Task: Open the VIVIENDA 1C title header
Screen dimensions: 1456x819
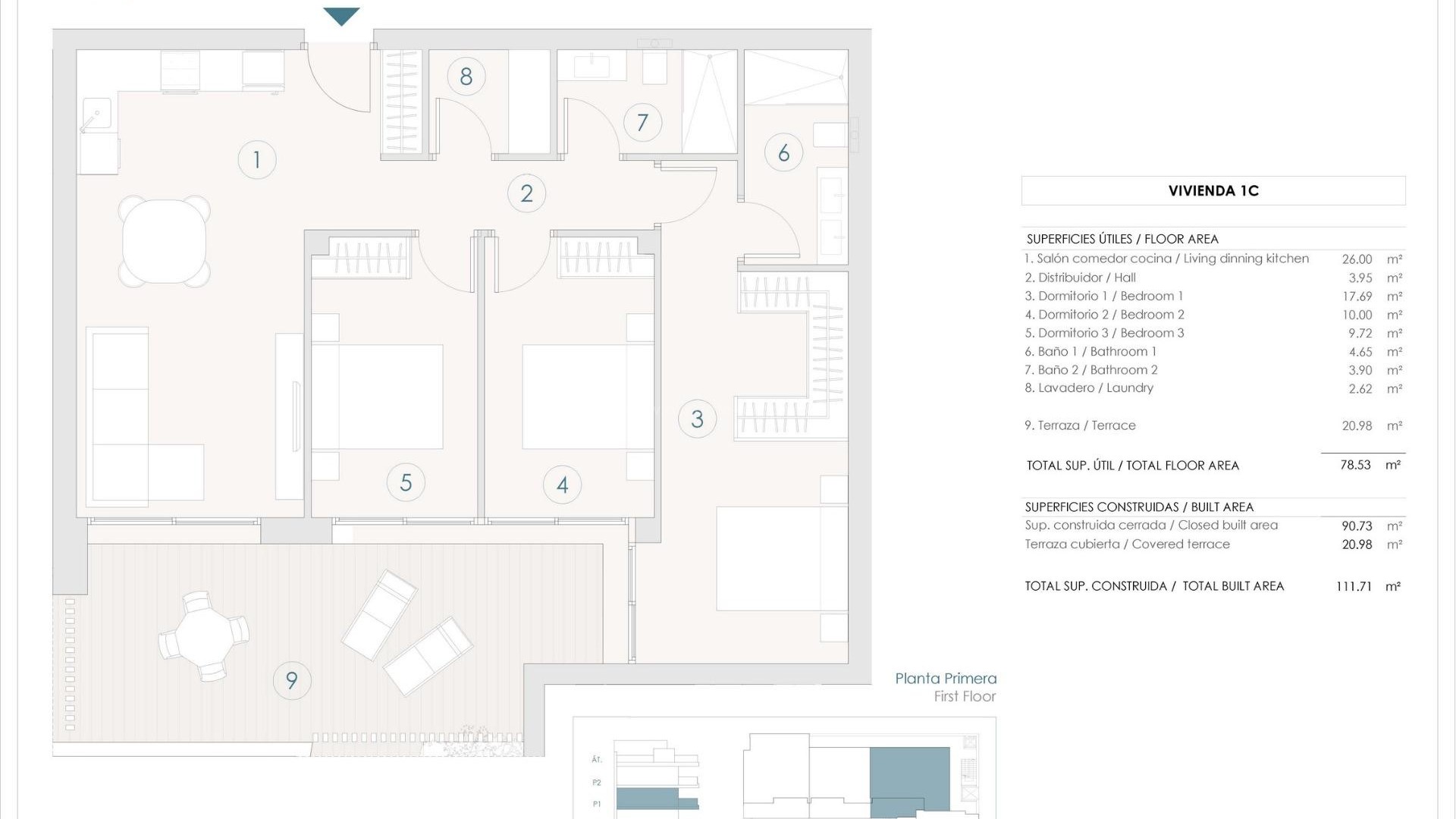Action: coord(1213,191)
